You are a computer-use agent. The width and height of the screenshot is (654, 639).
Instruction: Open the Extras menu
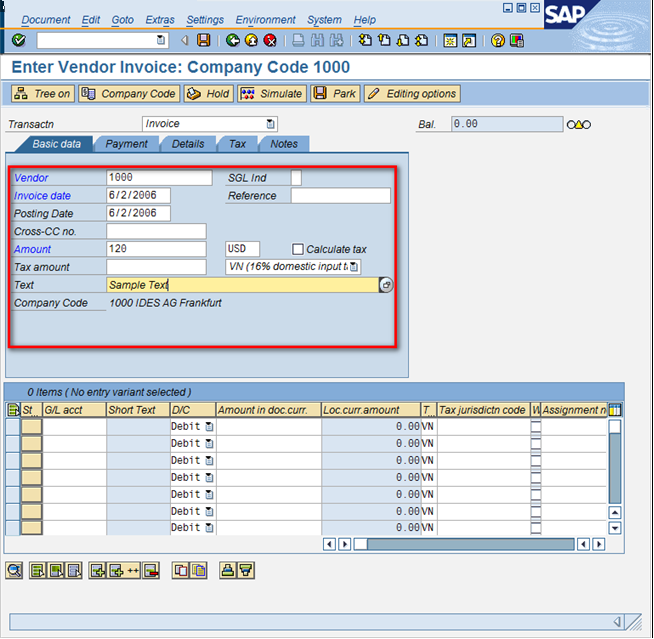tap(159, 19)
